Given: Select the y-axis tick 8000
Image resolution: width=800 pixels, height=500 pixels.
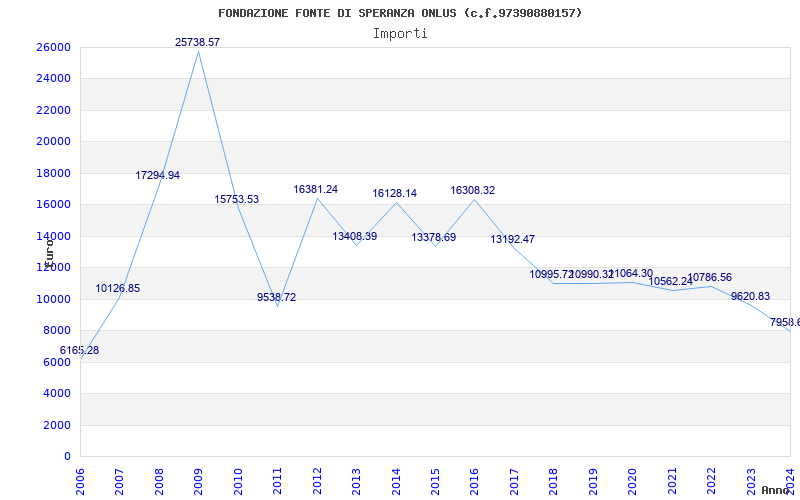Looking at the screenshot, I should 57,331.
